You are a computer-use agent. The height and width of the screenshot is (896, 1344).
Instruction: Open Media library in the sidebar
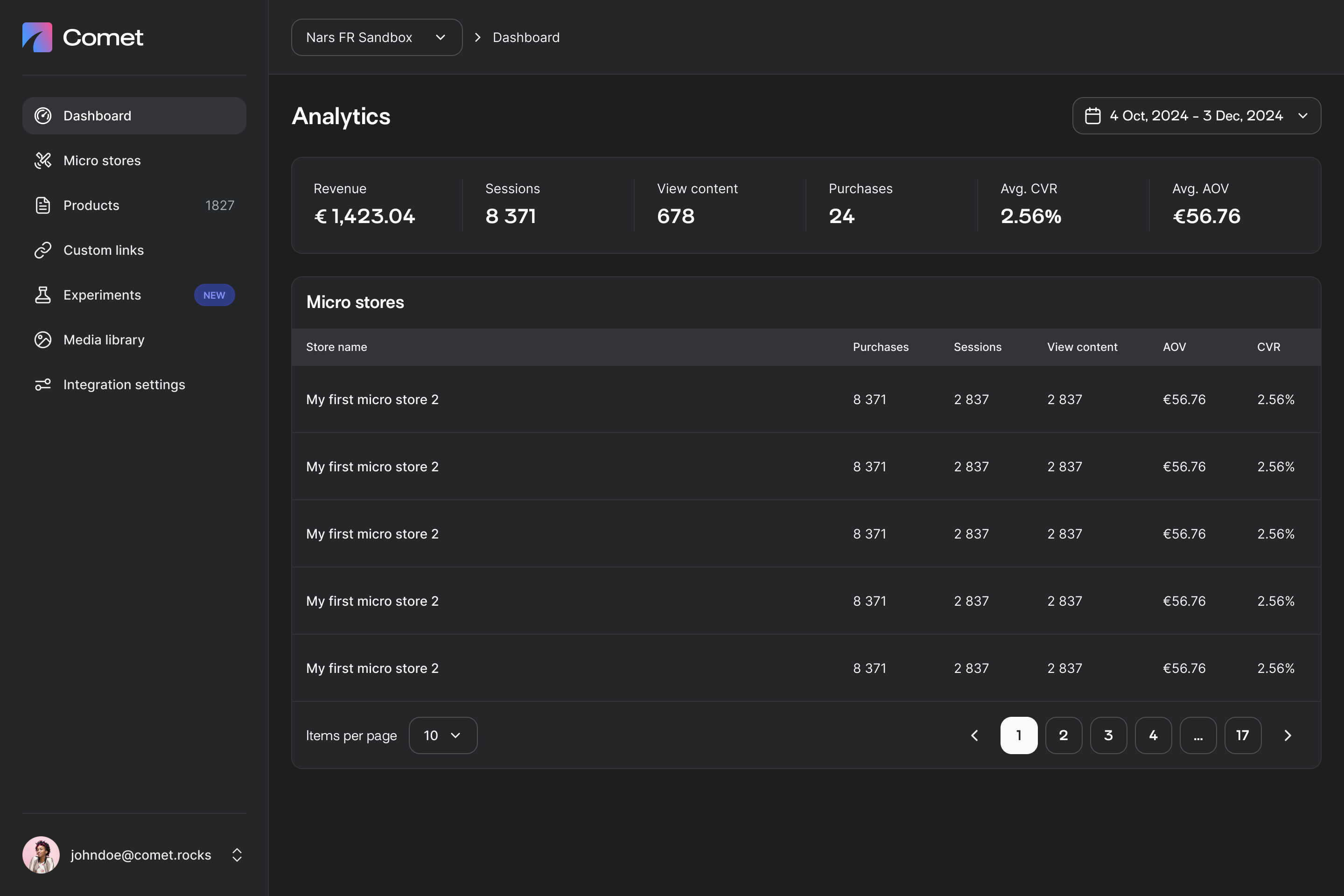[134, 340]
